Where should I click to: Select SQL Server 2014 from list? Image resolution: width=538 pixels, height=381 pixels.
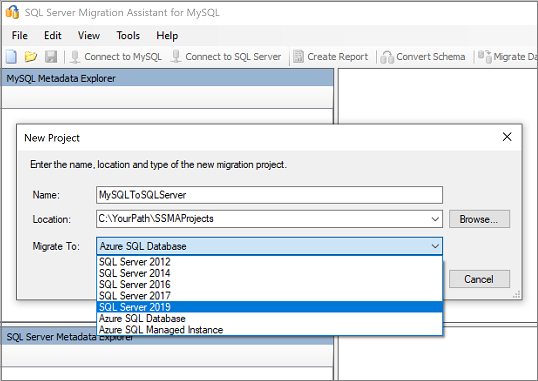pyautogui.click(x=269, y=273)
